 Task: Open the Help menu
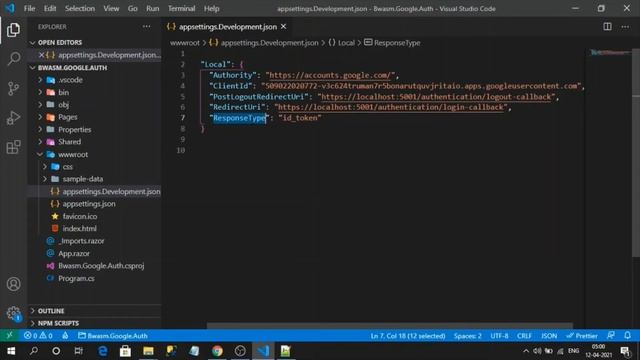tap(211, 9)
